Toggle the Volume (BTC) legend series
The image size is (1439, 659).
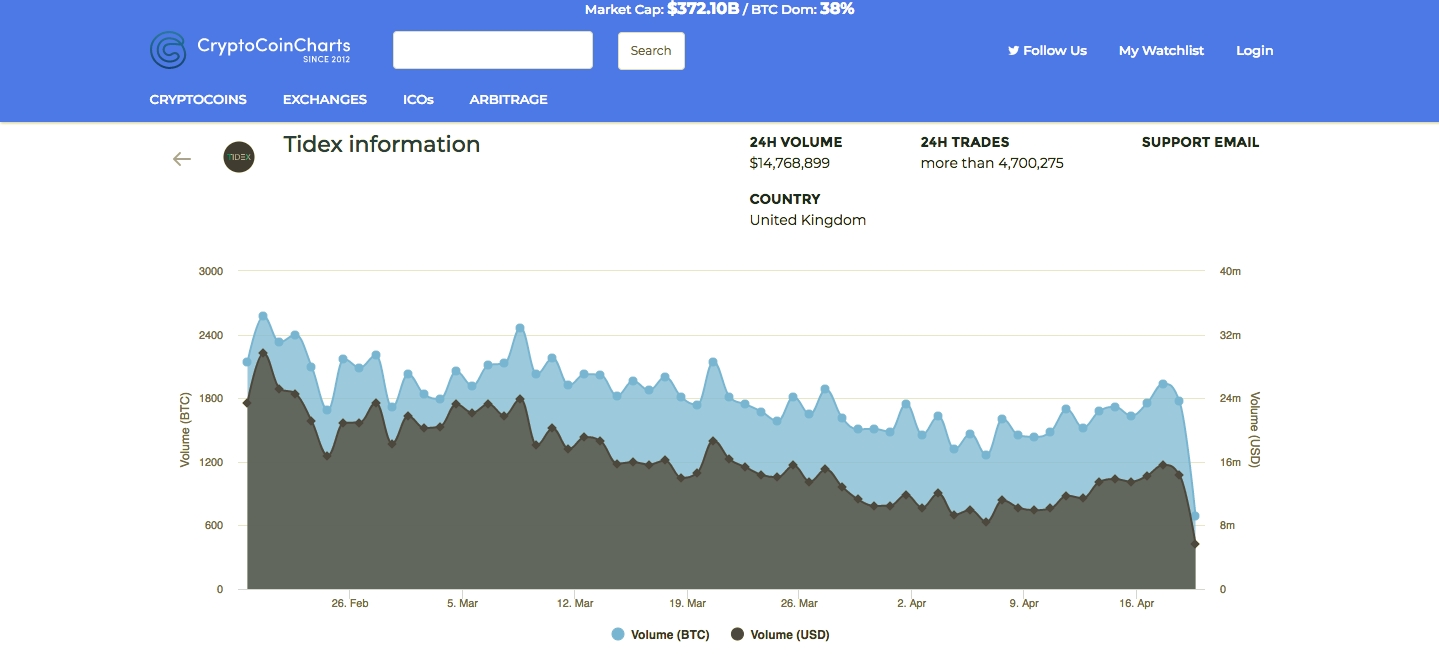coord(660,634)
